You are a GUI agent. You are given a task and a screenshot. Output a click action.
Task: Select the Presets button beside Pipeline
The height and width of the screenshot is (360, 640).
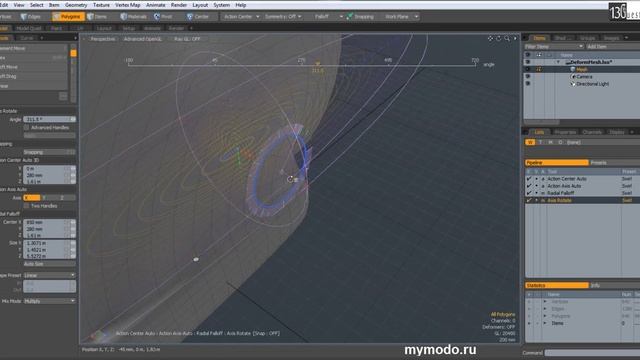[614, 162]
